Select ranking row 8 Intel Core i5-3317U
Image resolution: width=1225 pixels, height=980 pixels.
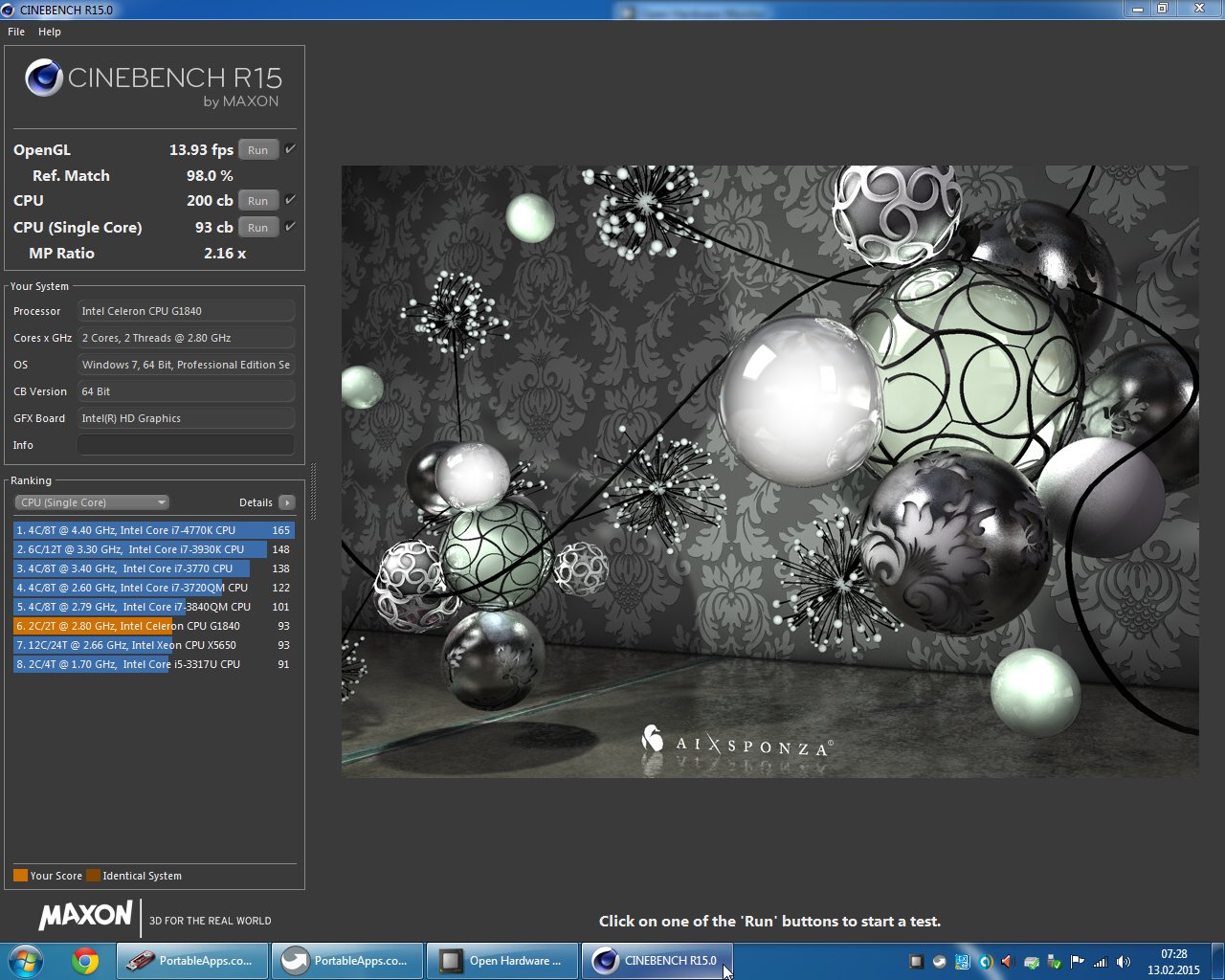[x=153, y=664]
